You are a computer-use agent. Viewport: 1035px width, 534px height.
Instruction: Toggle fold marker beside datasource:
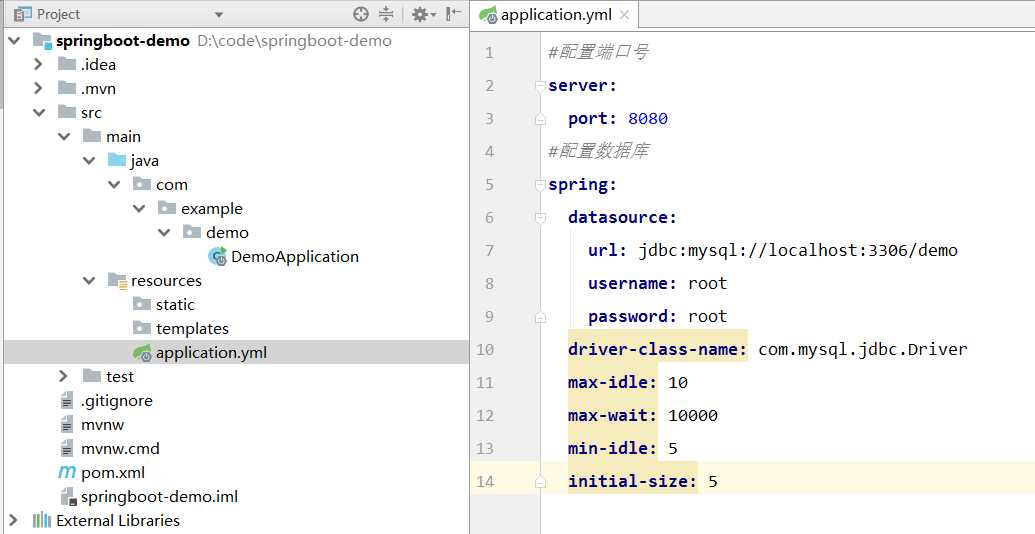coord(540,217)
